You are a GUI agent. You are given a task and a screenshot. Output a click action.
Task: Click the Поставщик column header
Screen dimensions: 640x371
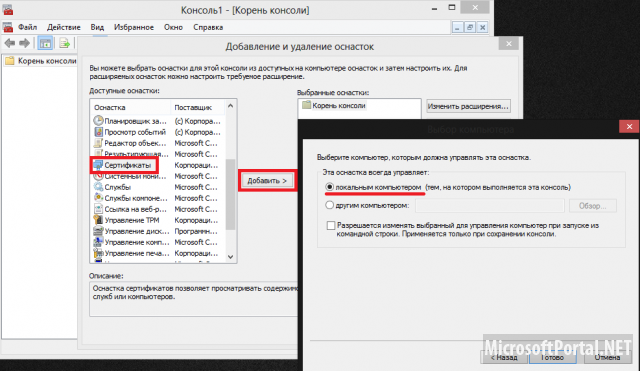198,107
